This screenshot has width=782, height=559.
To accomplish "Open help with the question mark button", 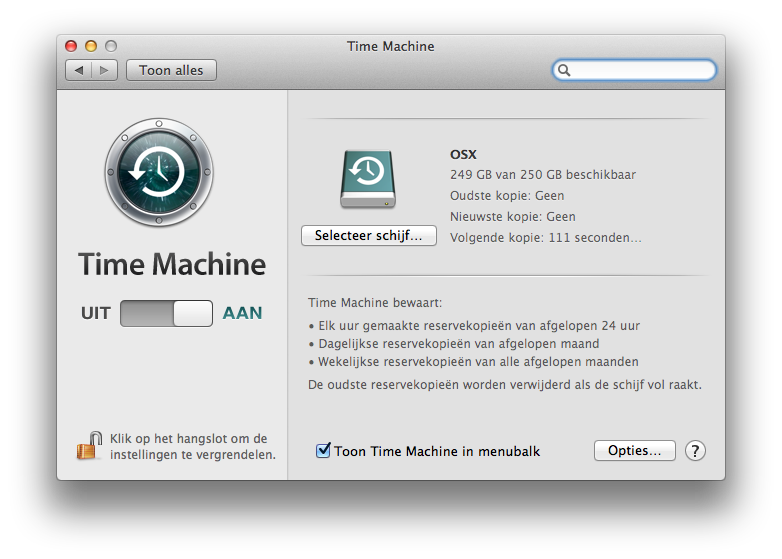I will (695, 451).
